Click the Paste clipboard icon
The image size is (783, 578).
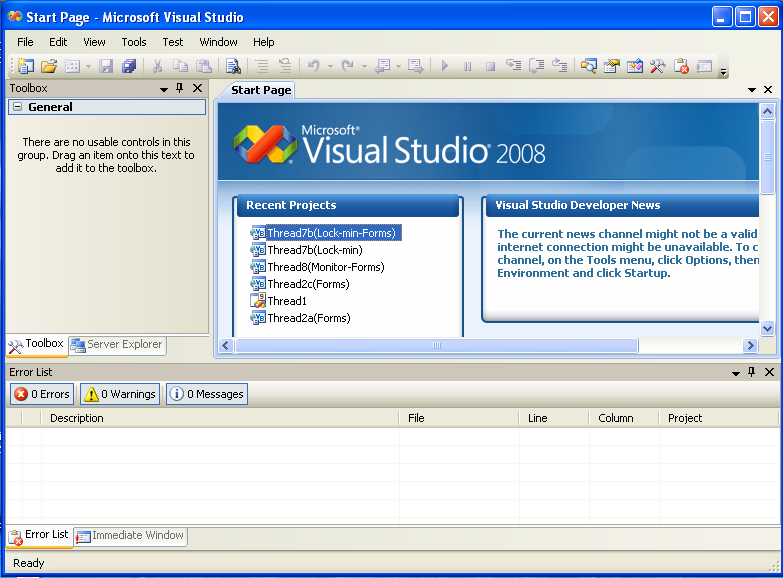(204, 66)
